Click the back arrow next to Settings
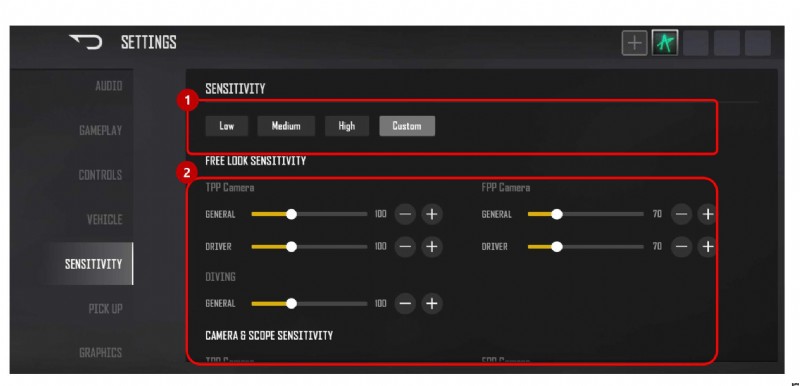 tap(86, 42)
